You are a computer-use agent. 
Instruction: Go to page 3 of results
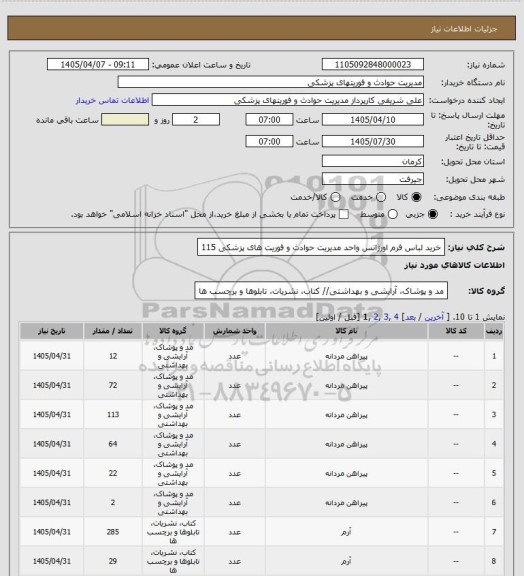(x=386, y=317)
